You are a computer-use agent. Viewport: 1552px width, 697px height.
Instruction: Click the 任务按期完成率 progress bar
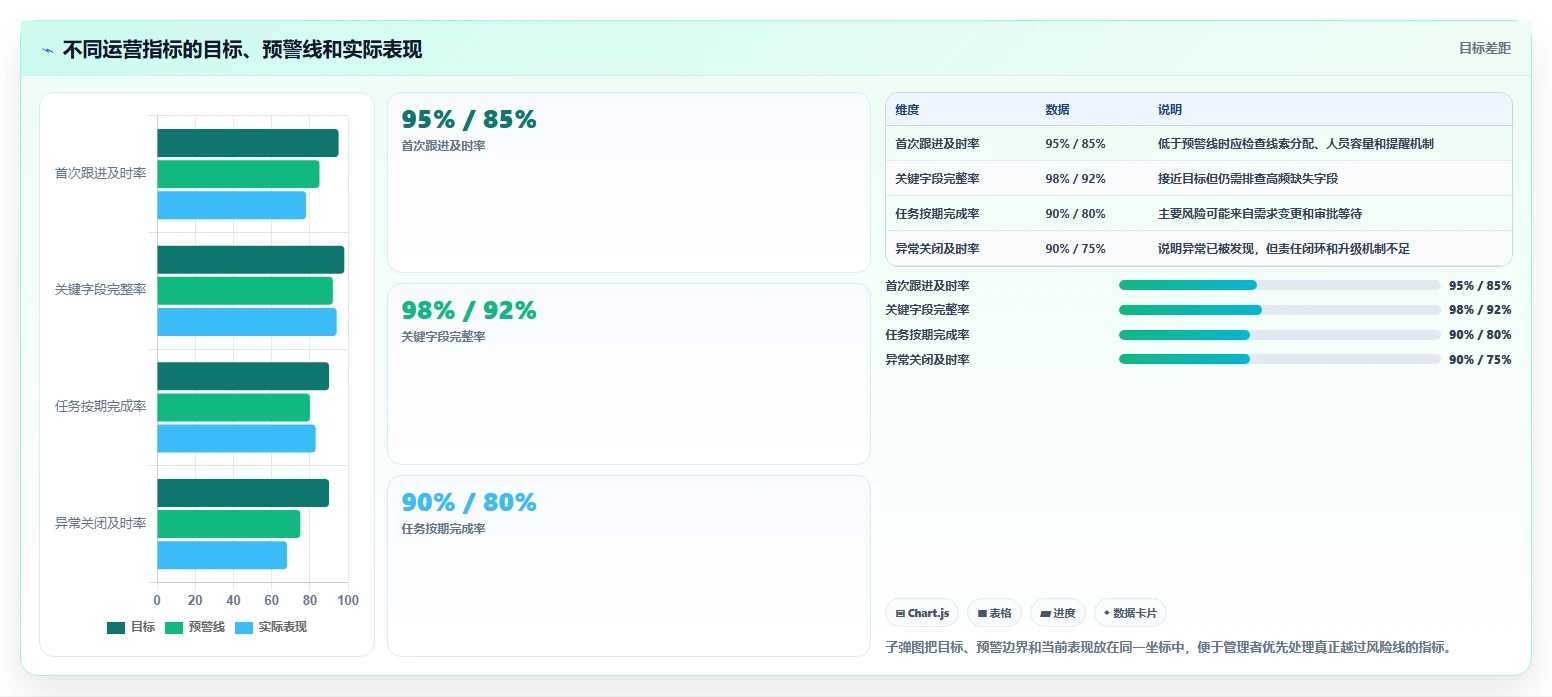click(x=1280, y=335)
